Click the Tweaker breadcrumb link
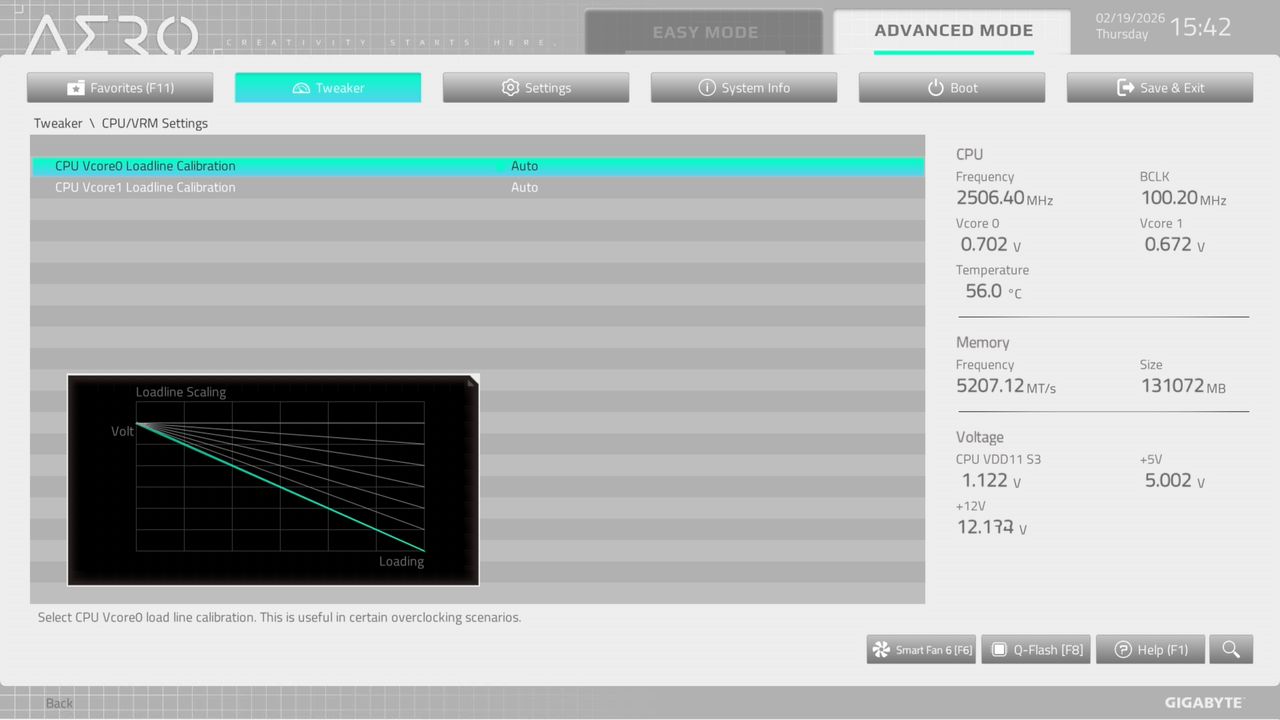Screen dimensions: 1280x720 tap(58, 123)
